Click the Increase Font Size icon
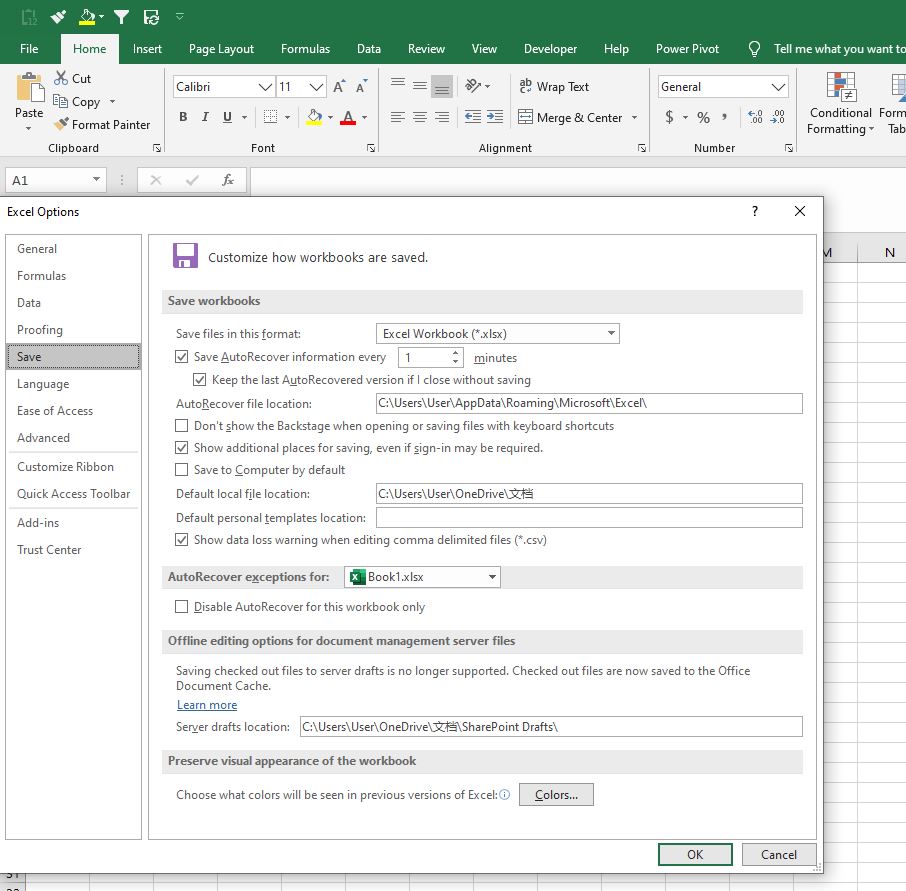The height and width of the screenshot is (891, 906). point(340,87)
